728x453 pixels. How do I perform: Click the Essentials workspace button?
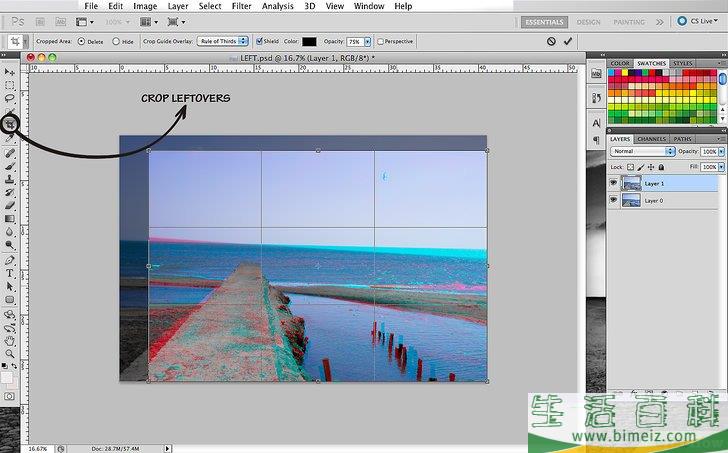pos(545,21)
